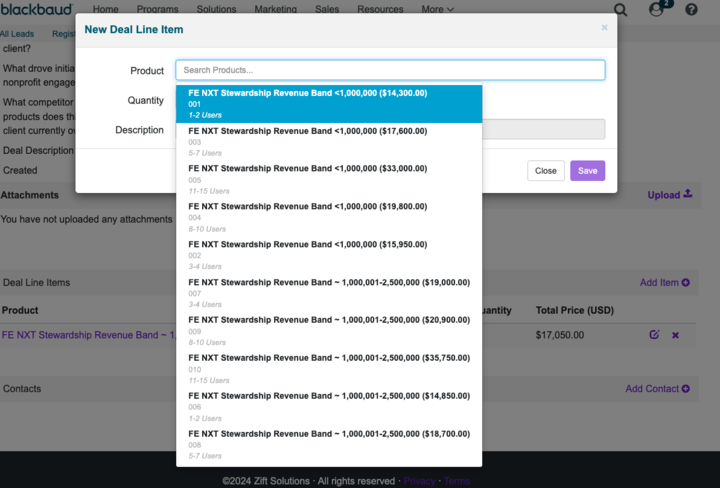Open the user profile notifications icon
Screen dimensions: 720x488
coord(659,8)
